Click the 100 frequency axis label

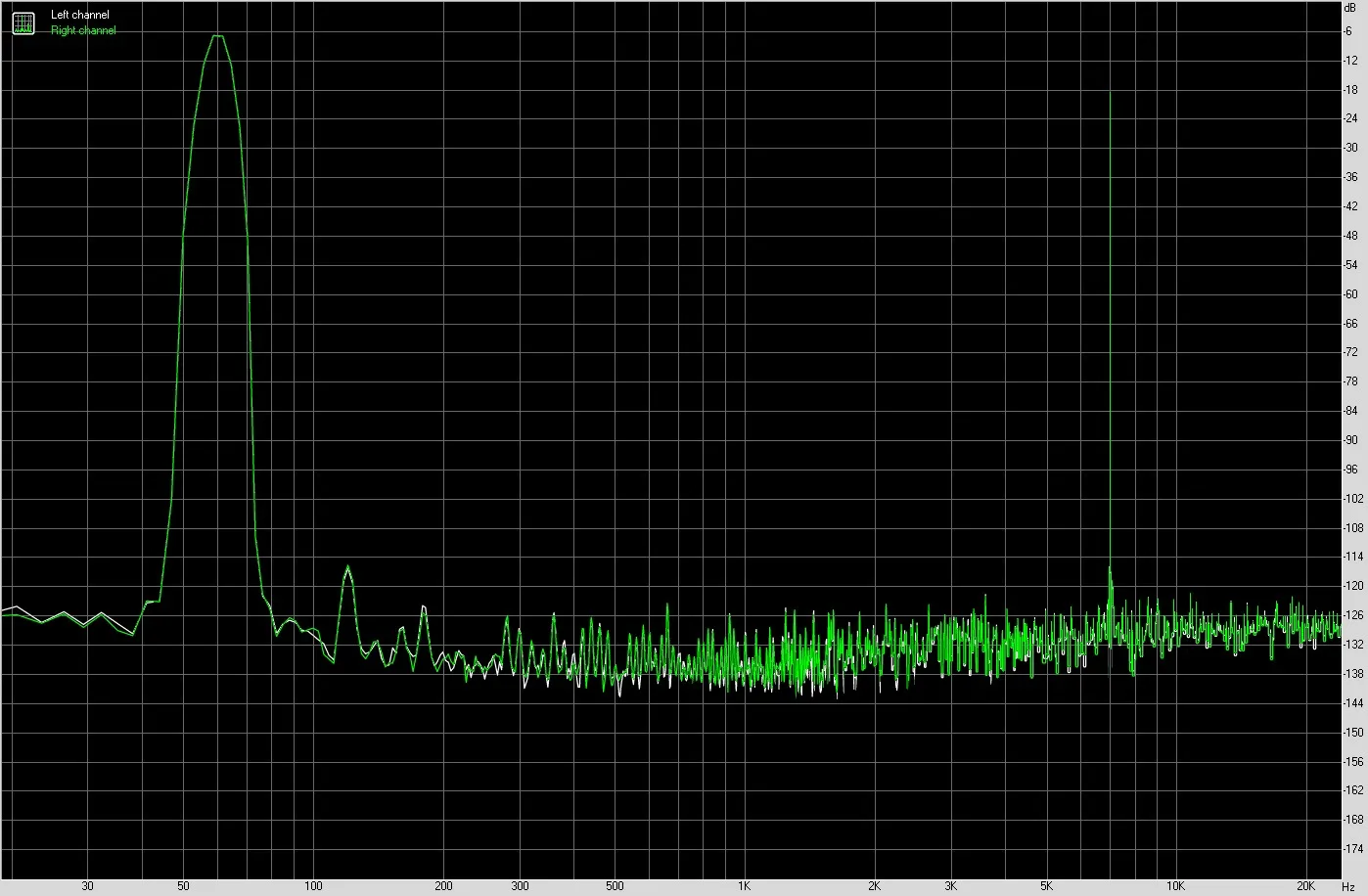[x=313, y=886]
